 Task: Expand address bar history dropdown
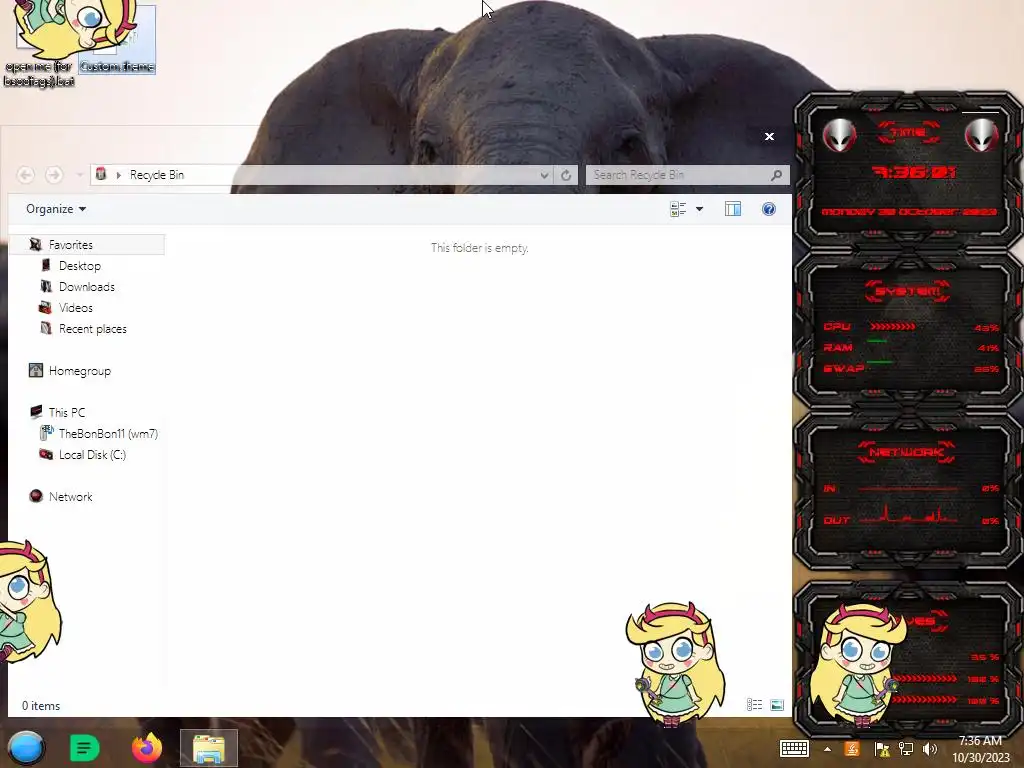[544, 175]
